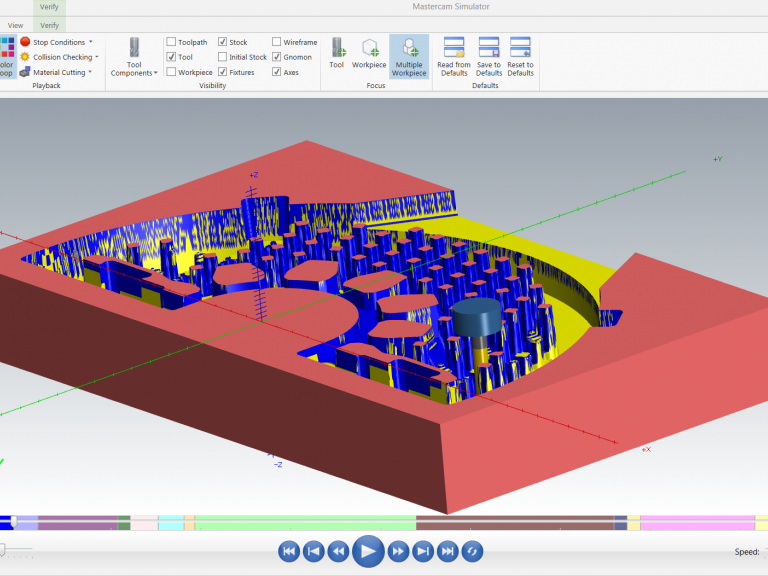
Task: Adjust the precision slider at bottom left
Action: tap(2, 550)
